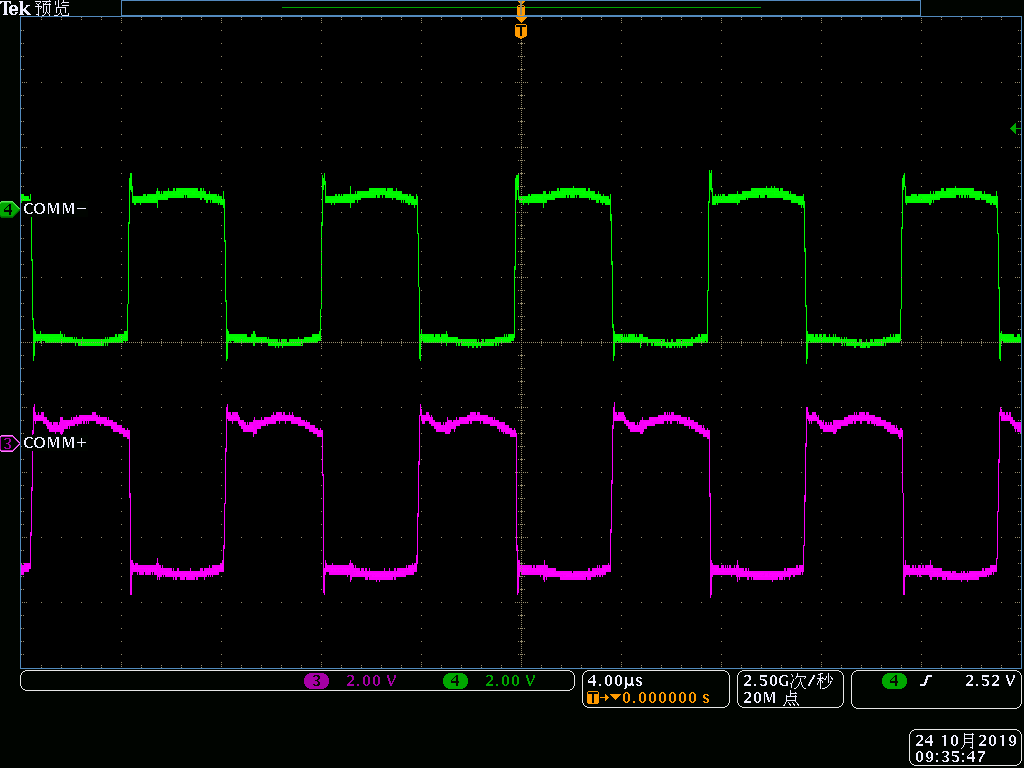Click the date 24 10月 2019 readout
1024x768 pixels.
[x=966, y=741]
